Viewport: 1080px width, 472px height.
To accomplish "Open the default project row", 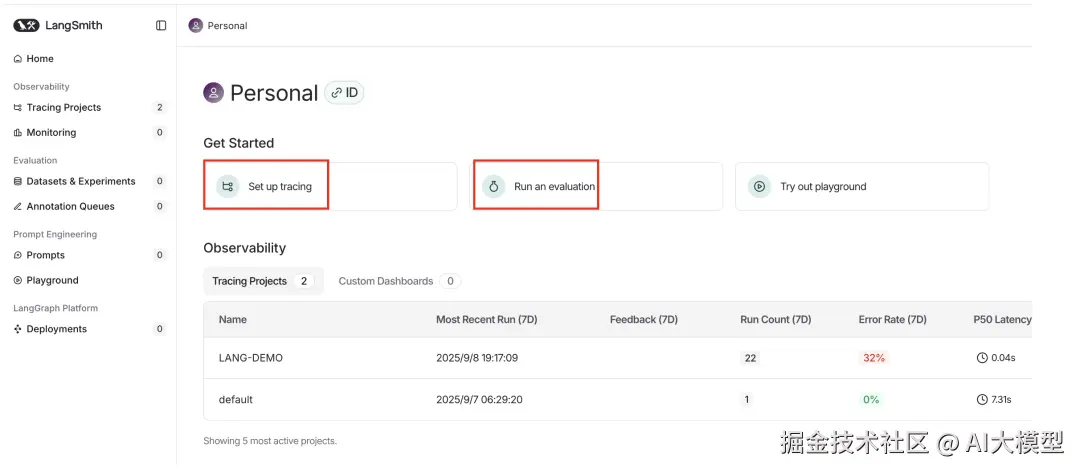I will pyautogui.click(x=236, y=400).
